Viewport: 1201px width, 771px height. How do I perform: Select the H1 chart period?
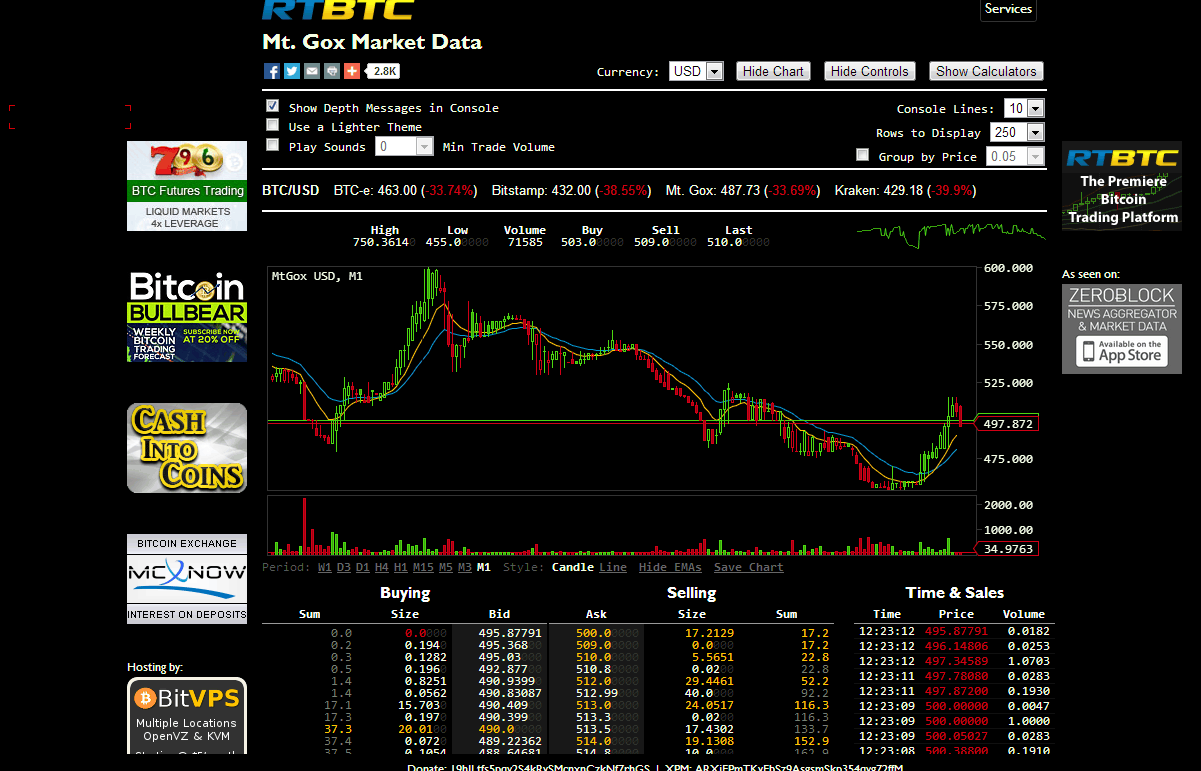(x=401, y=567)
